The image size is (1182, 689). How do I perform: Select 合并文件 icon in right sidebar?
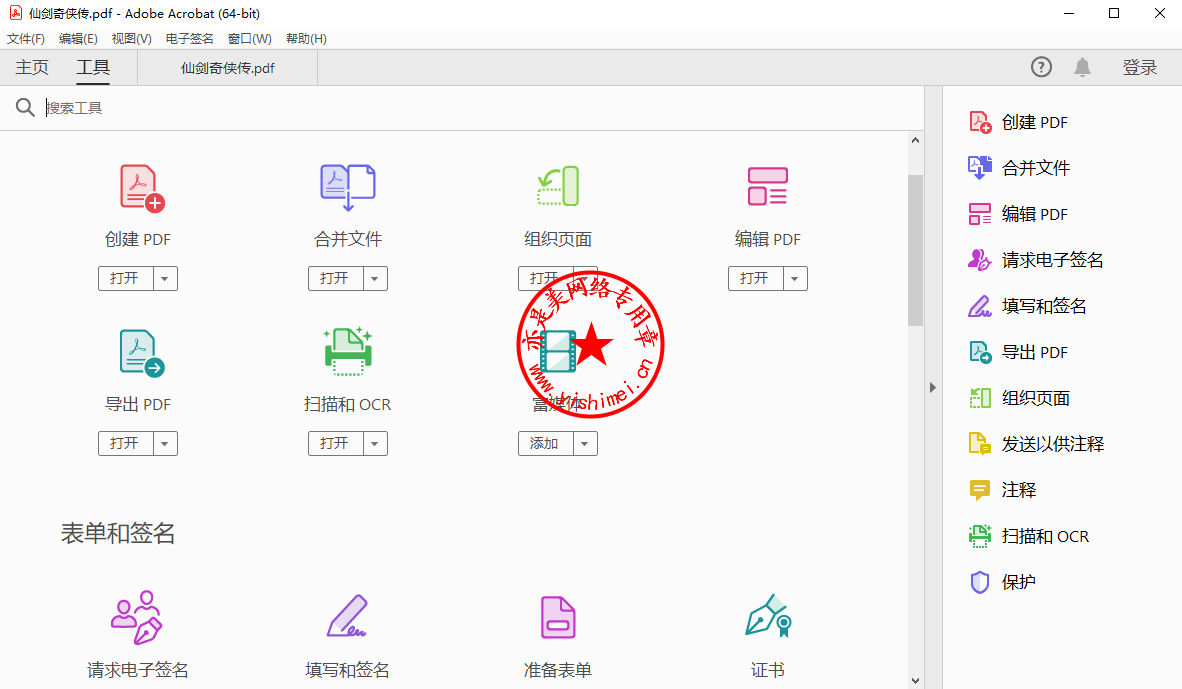[980, 168]
